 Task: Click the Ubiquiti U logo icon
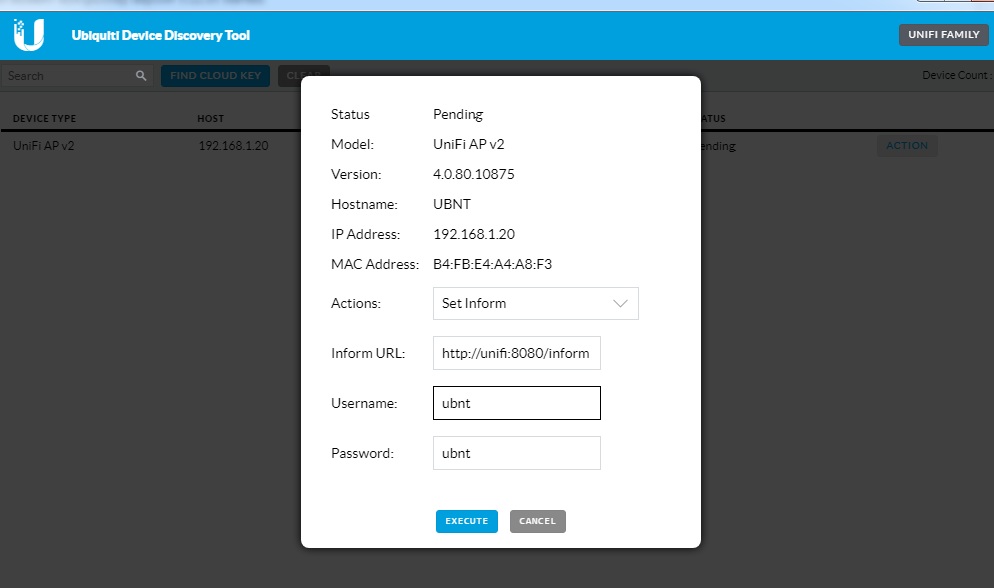coord(29,35)
